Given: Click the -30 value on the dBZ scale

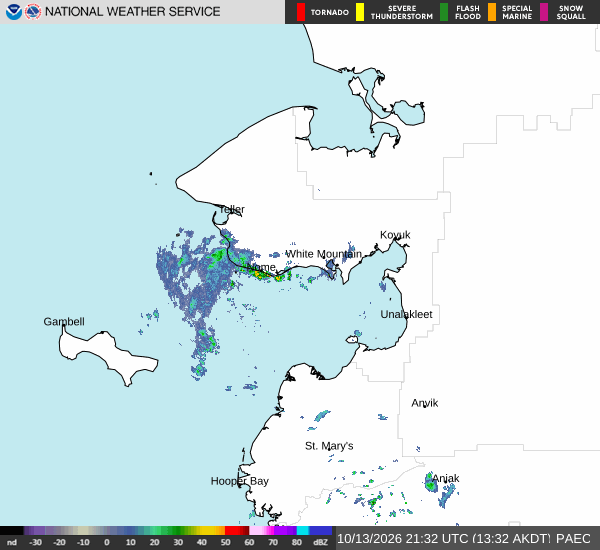Looking at the screenshot, I should (x=35, y=542).
